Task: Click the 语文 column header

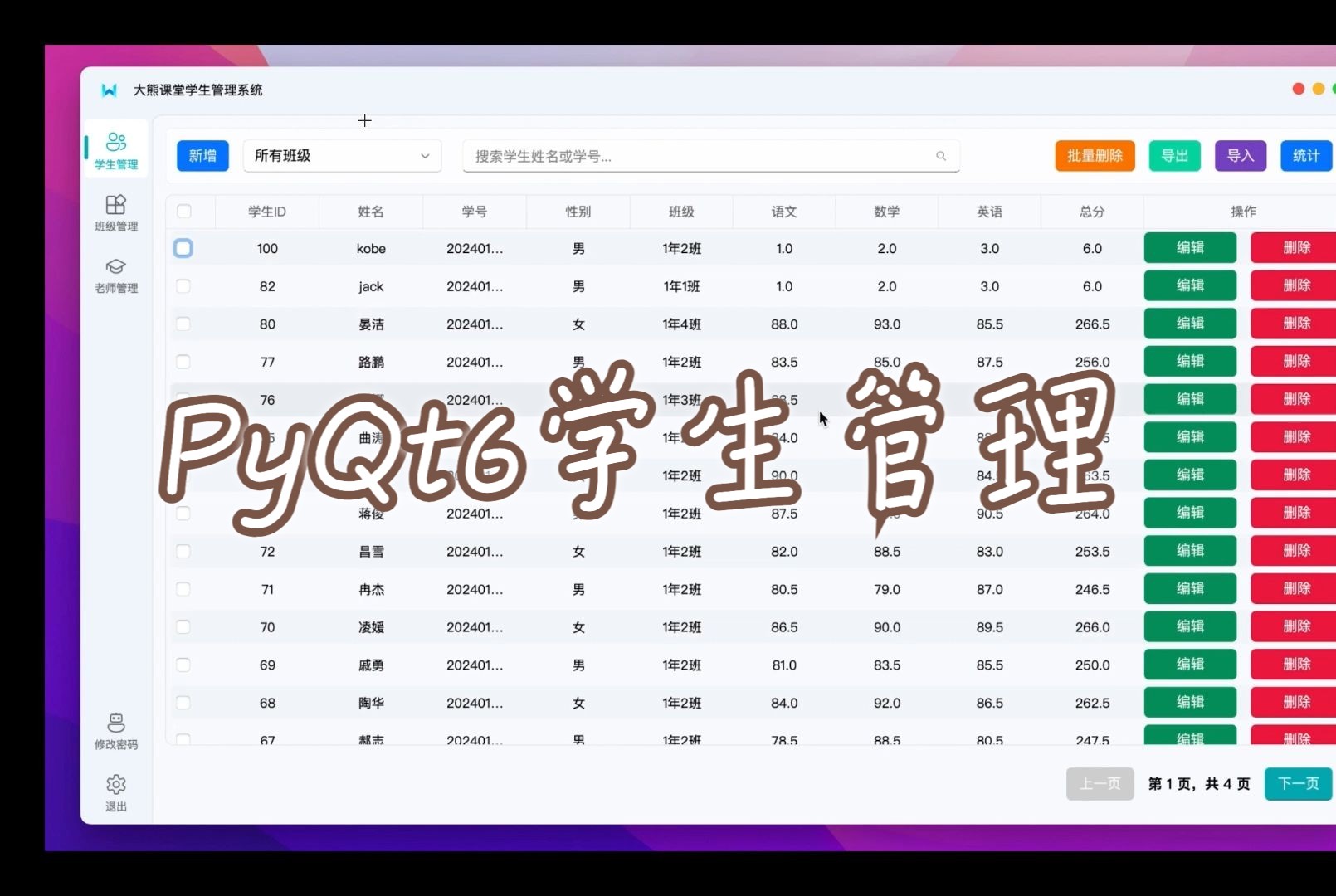Action: point(784,212)
